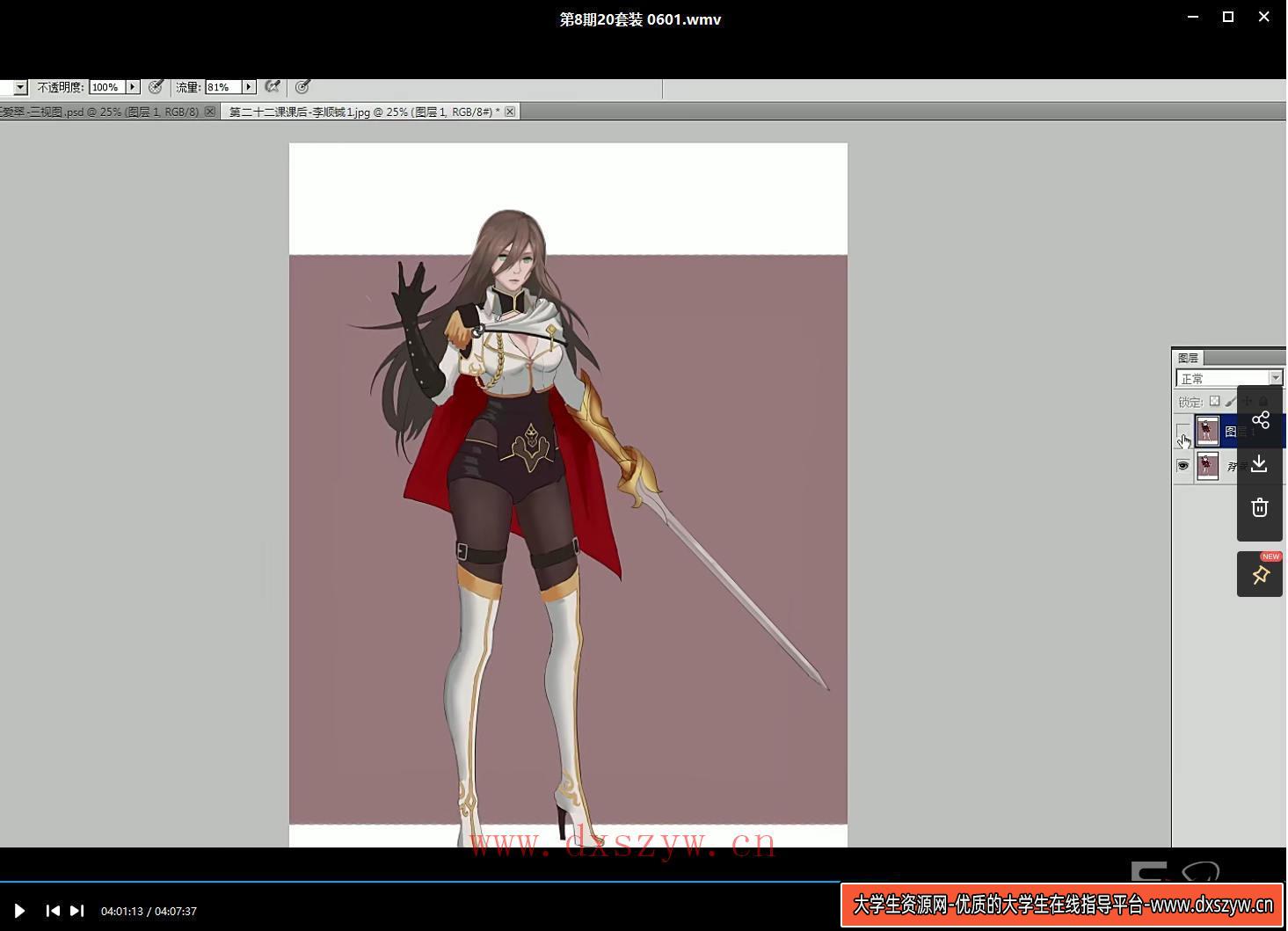Click the 锁定 lock label in layers panel
Screen dimensions: 1288x931
tap(1190, 402)
